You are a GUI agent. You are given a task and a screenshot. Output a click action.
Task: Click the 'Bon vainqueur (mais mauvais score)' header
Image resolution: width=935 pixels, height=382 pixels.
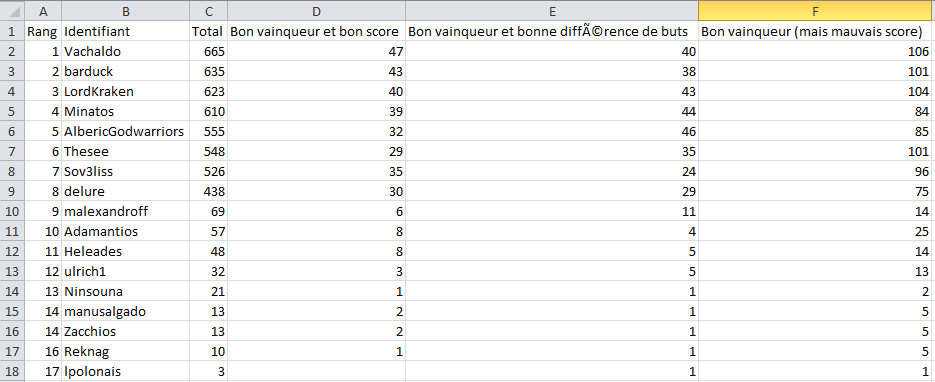point(815,31)
